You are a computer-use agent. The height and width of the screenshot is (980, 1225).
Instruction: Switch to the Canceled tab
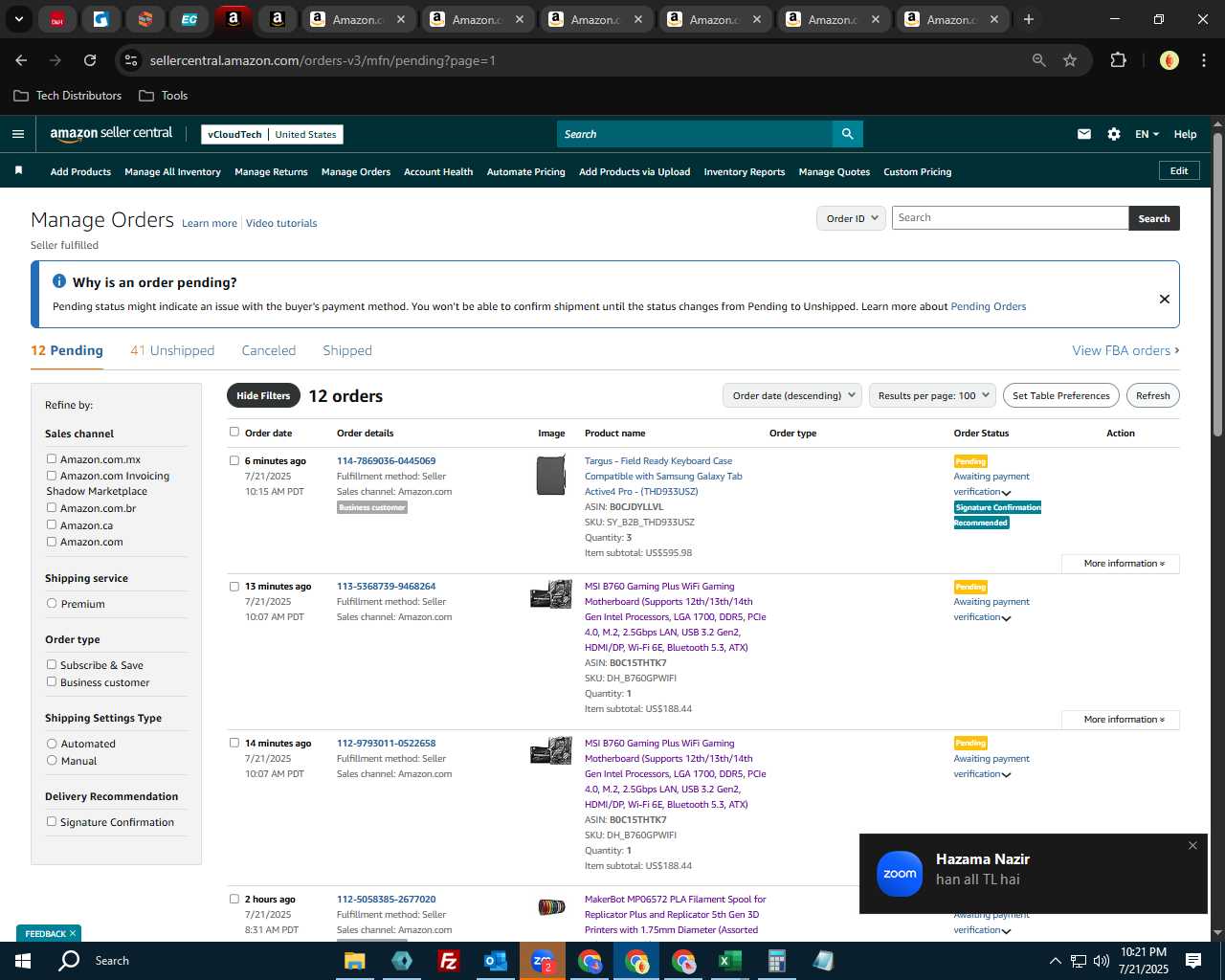269,350
